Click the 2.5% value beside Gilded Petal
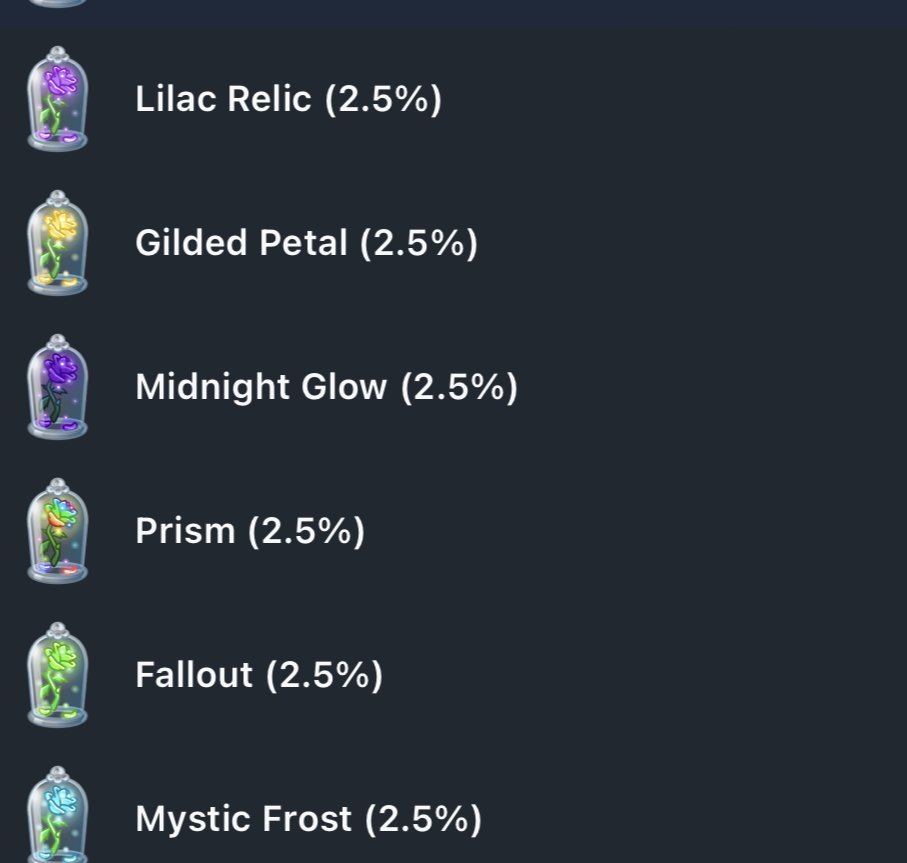This screenshot has width=907, height=863. click(419, 244)
